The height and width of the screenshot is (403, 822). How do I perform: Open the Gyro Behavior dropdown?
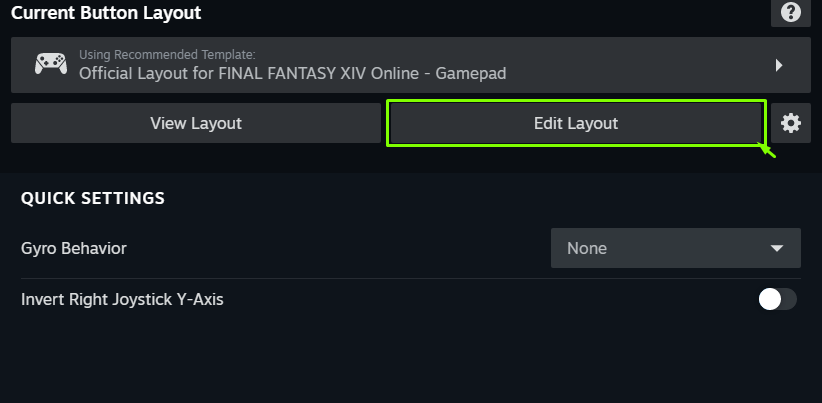(675, 248)
